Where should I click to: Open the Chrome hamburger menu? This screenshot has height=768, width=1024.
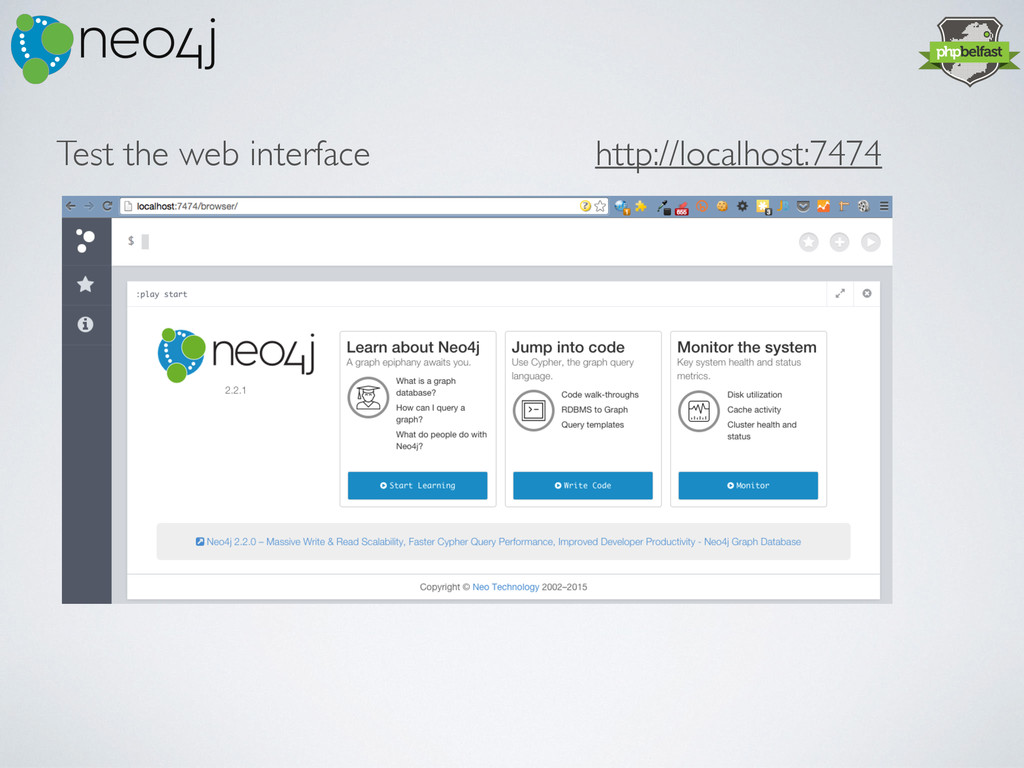pyautogui.click(x=884, y=206)
